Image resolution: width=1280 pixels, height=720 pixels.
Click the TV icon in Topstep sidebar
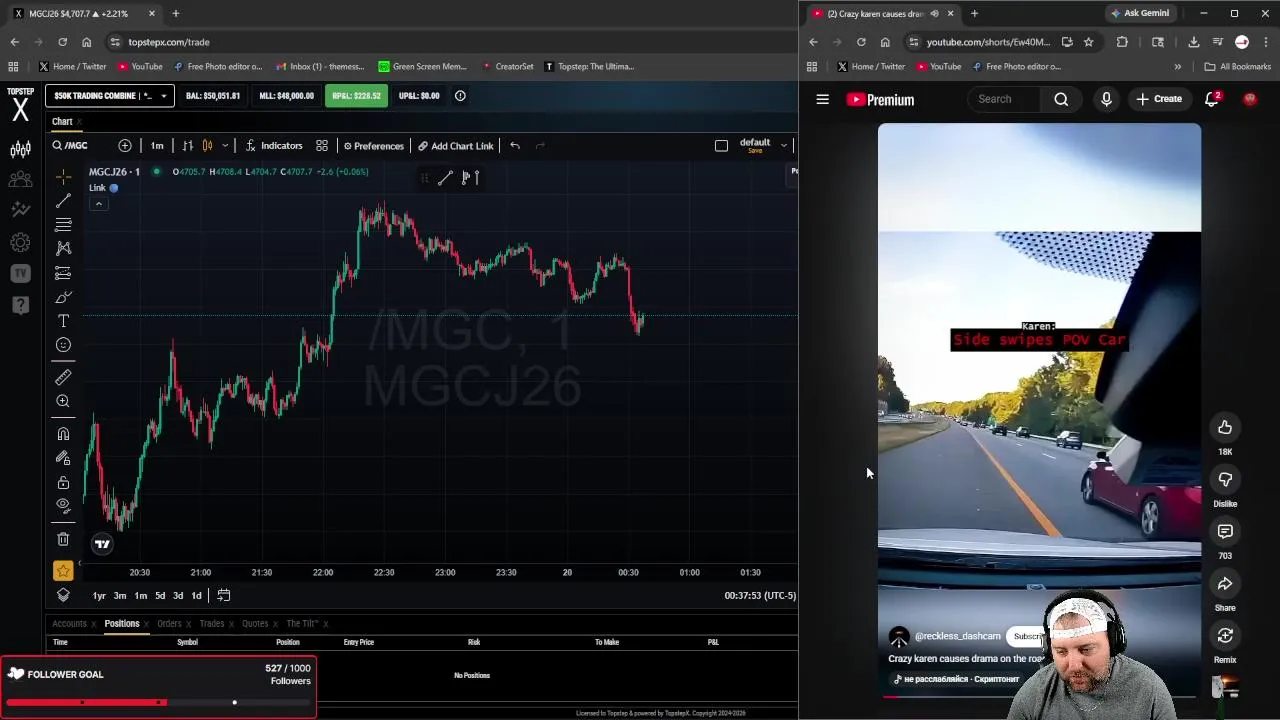click(x=20, y=273)
